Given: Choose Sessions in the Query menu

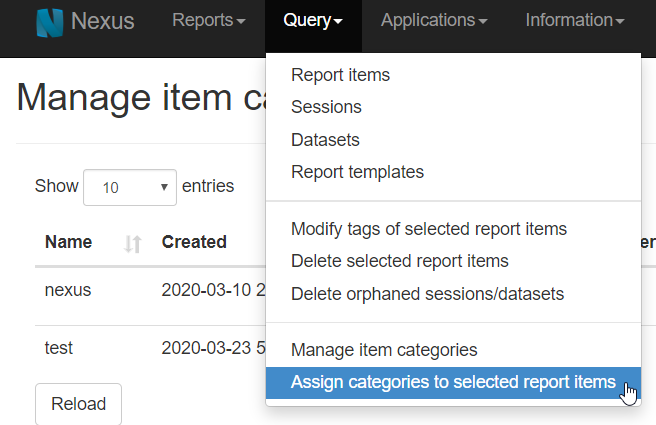Looking at the screenshot, I should (x=453, y=107).
